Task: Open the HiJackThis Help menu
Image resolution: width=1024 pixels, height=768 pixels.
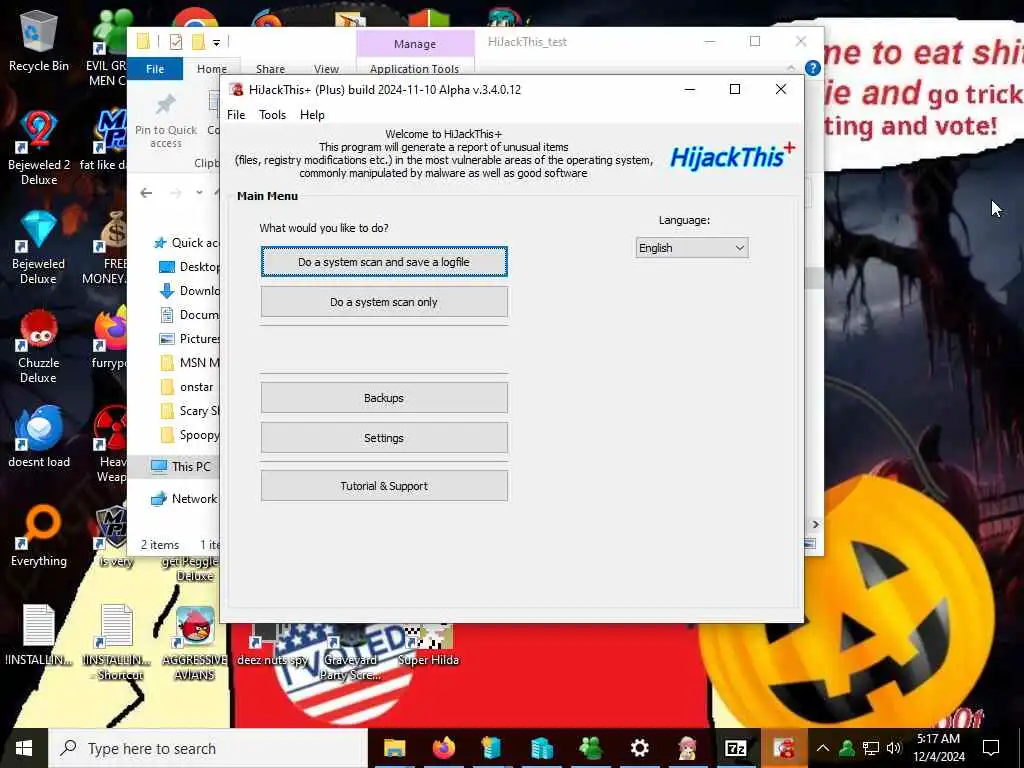Action: (x=312, y=115)
